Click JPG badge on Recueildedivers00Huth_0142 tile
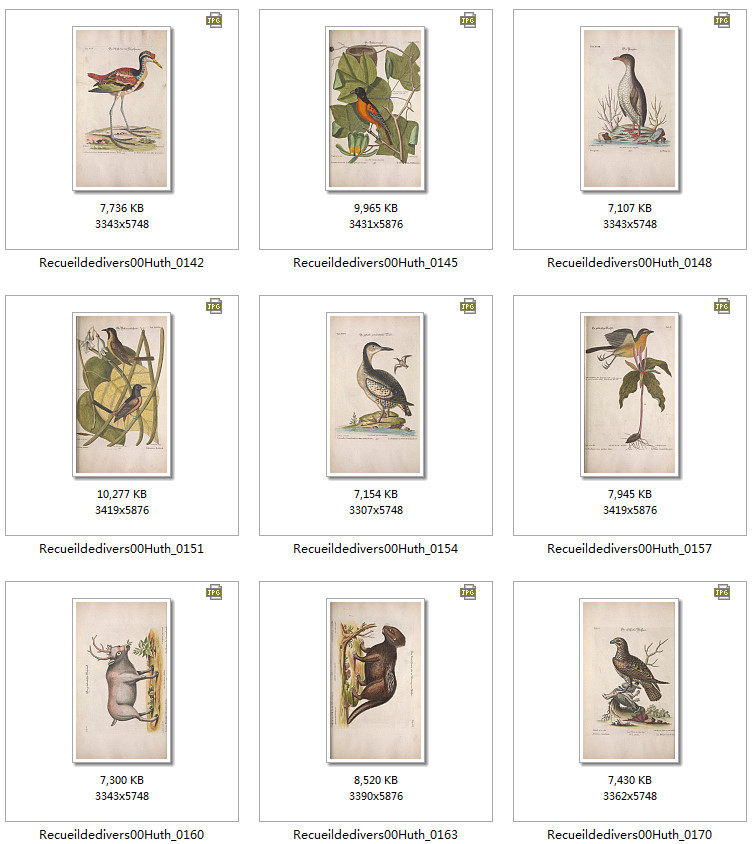 click(214, 20)
